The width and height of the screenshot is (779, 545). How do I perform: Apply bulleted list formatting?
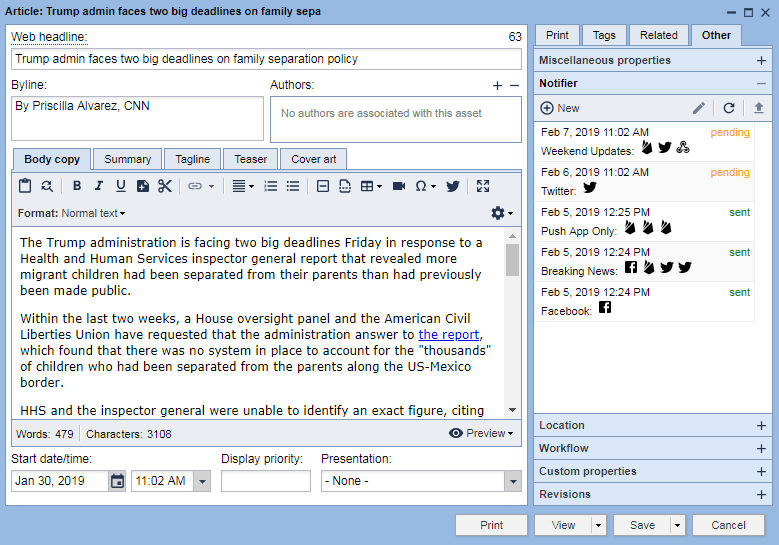[293, 186]
